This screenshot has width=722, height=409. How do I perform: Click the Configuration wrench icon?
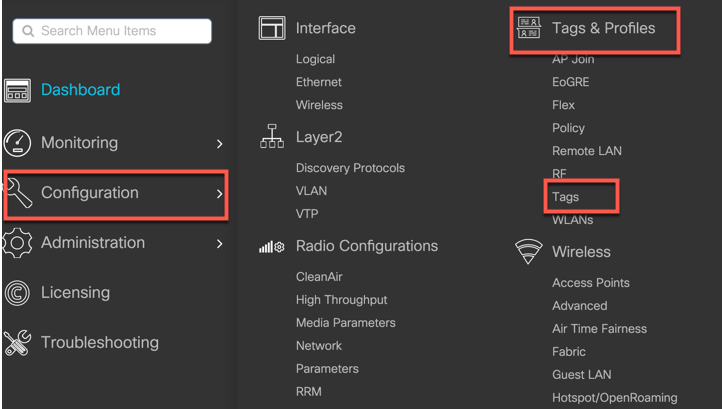click(x=18, y=193)
